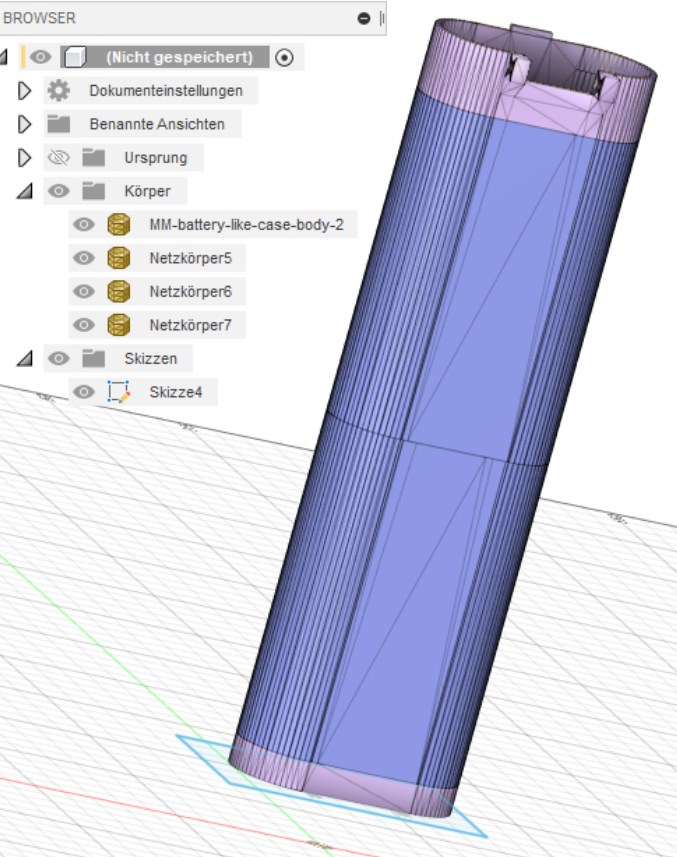Image resolution: width=677 pixels, height=857 pixels.
Task: Click the Netzkörper7 mesh icon
Action: 119,325
